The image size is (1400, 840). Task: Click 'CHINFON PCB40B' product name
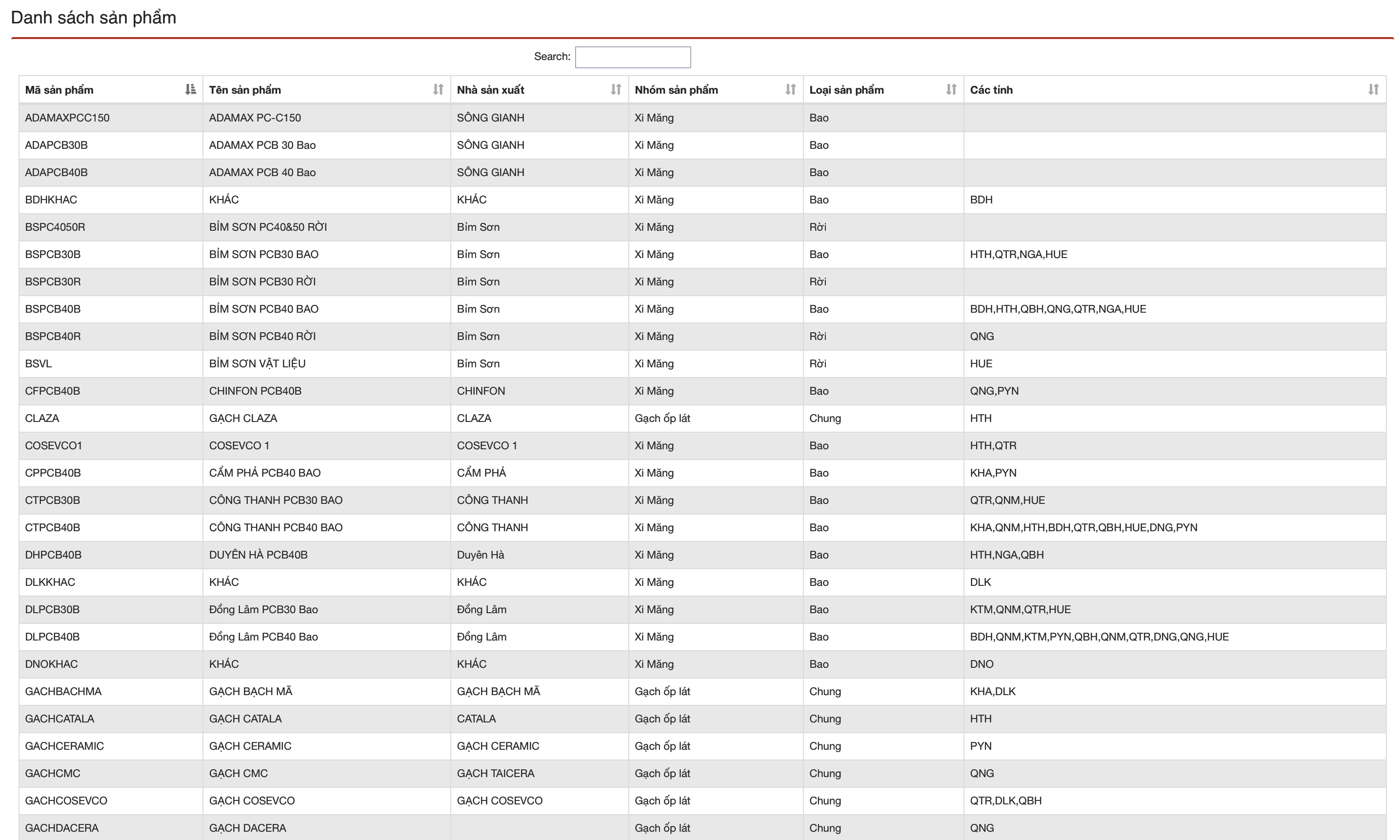pos(255,391)
